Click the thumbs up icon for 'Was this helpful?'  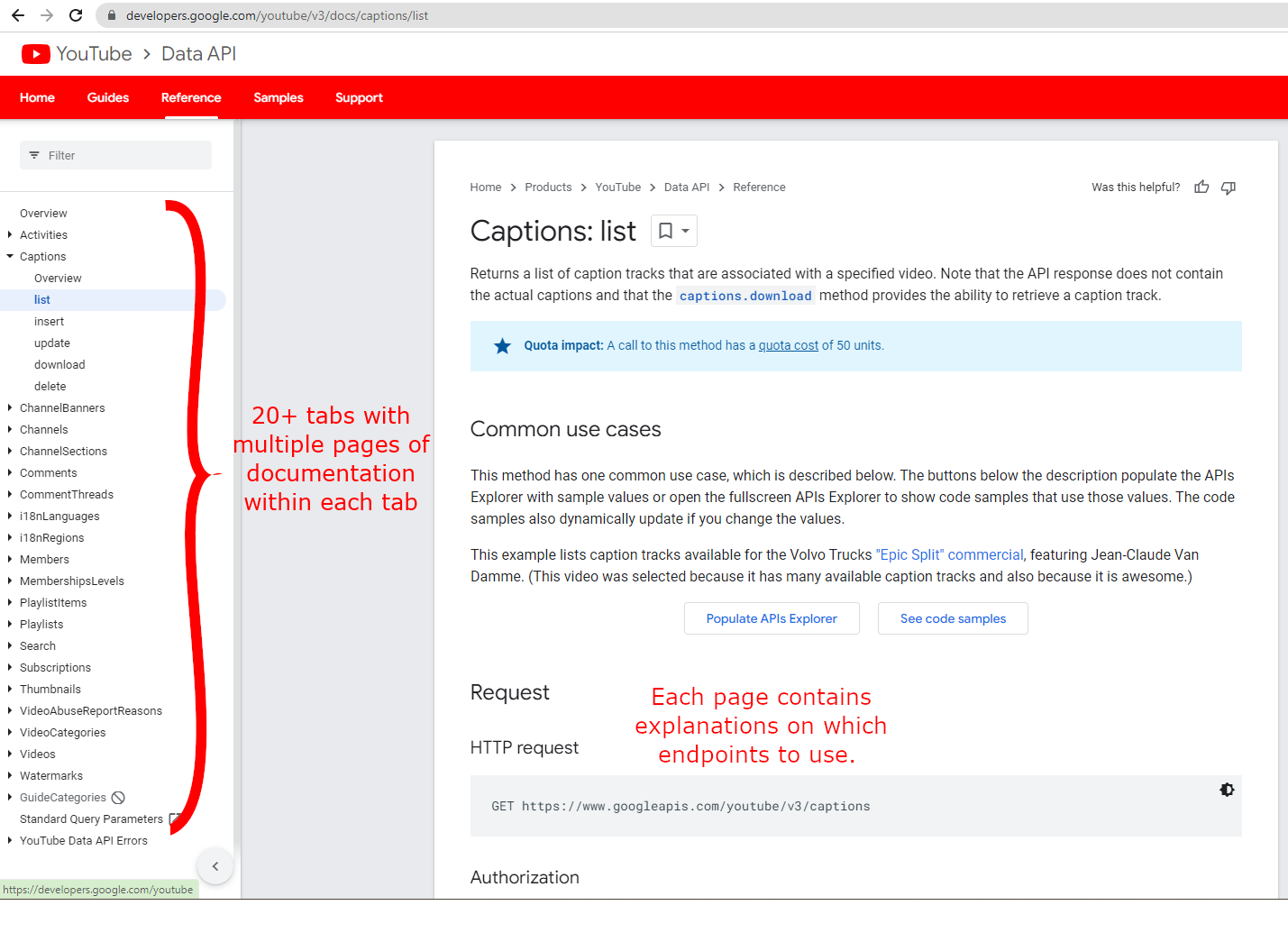pyautogui.click(x=1201, y=187)
